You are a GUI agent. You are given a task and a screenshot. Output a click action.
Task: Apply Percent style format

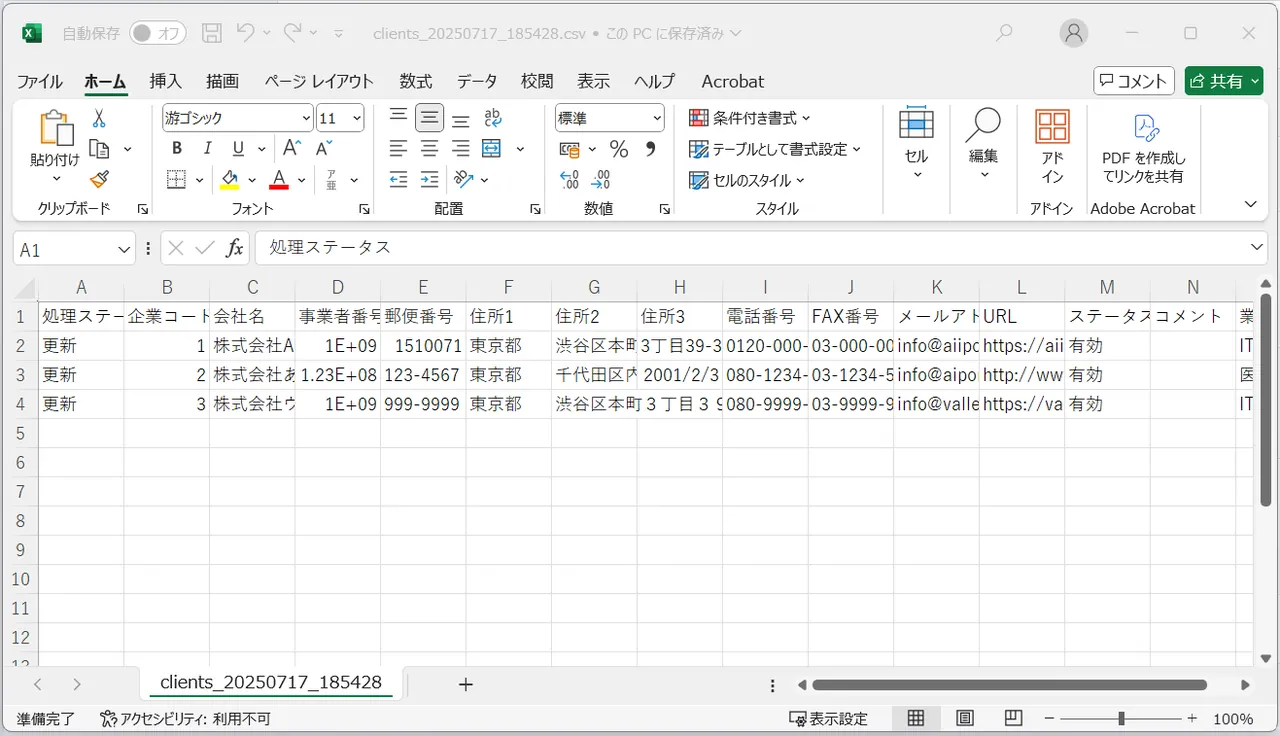coord(619,149)
